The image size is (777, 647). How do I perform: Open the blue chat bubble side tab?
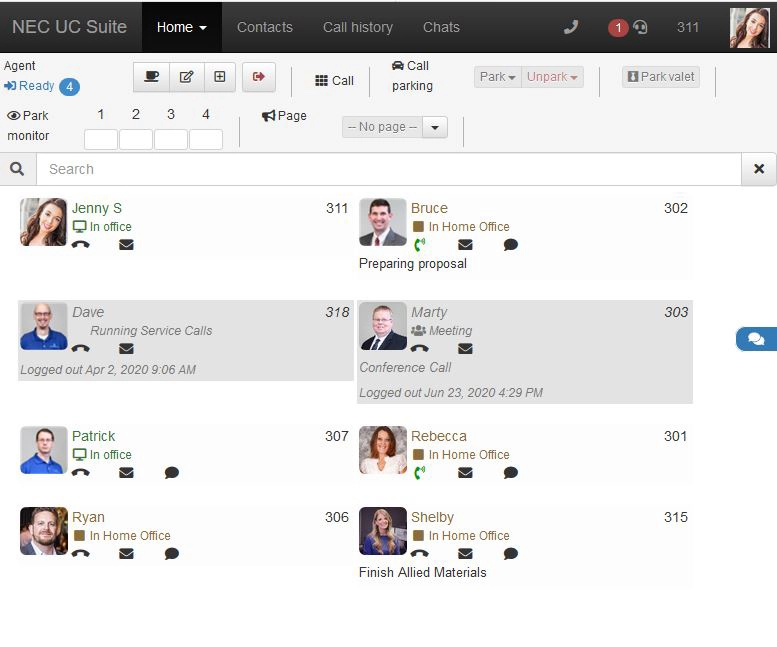[756, 339]
